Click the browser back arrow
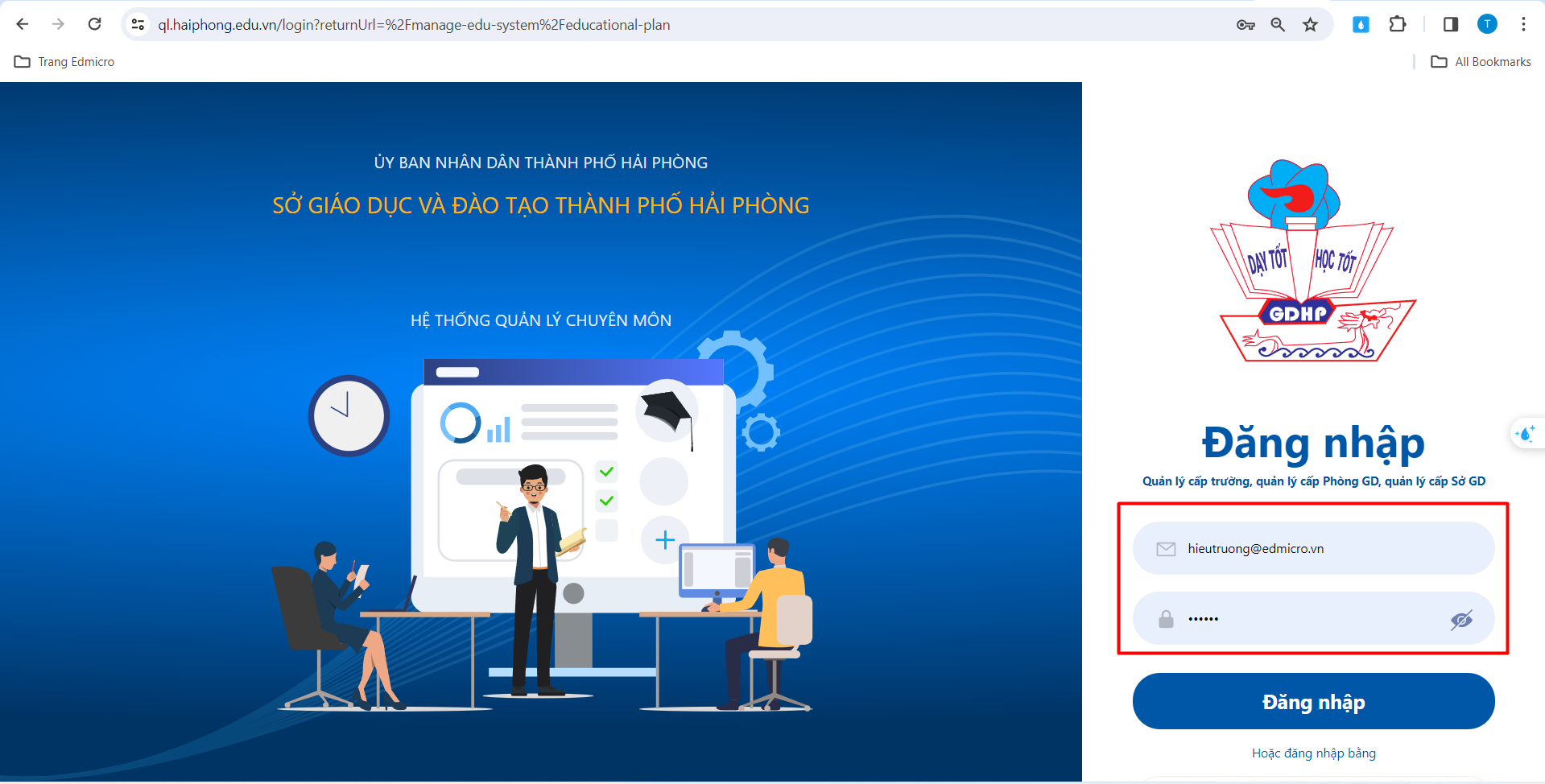 (23, 24)
